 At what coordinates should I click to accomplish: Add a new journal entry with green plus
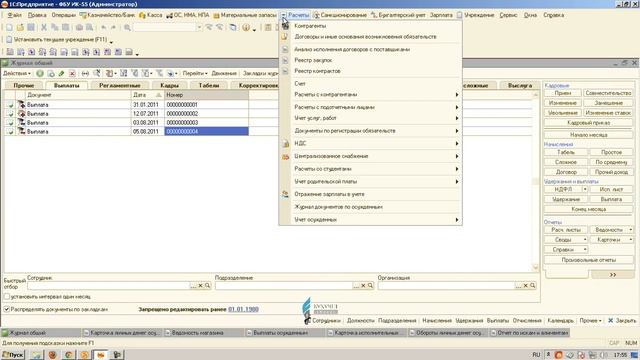pos(40,73)
